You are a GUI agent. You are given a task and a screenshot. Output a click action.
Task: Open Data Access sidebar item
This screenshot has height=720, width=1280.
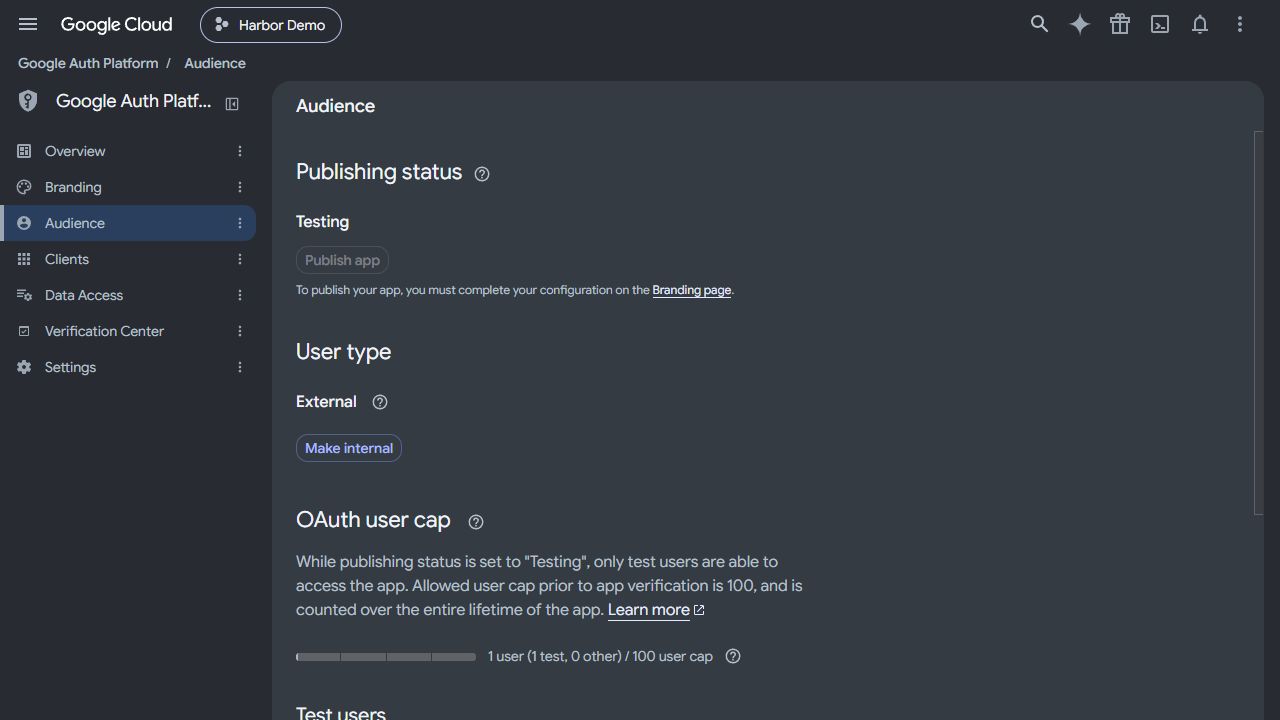(x=128, y=295)
